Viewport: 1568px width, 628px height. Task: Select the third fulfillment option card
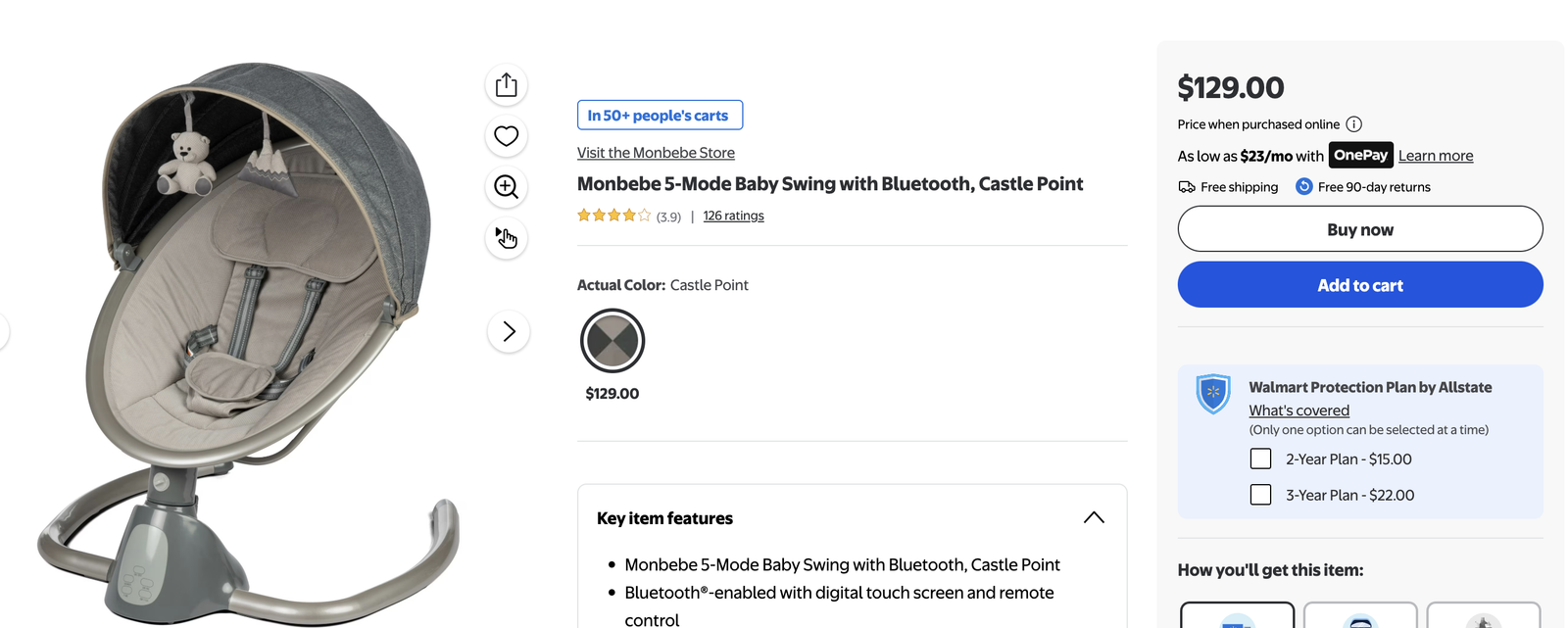coord(1483,615)
